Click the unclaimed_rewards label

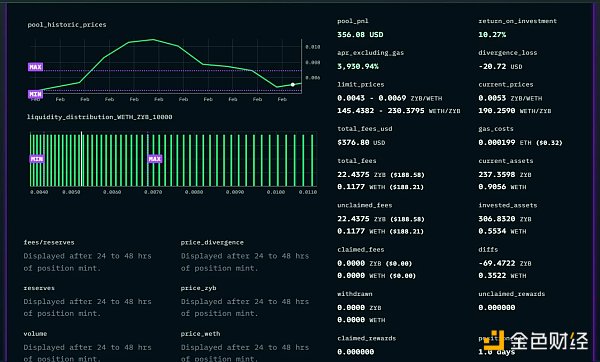[x=512, y=294]
